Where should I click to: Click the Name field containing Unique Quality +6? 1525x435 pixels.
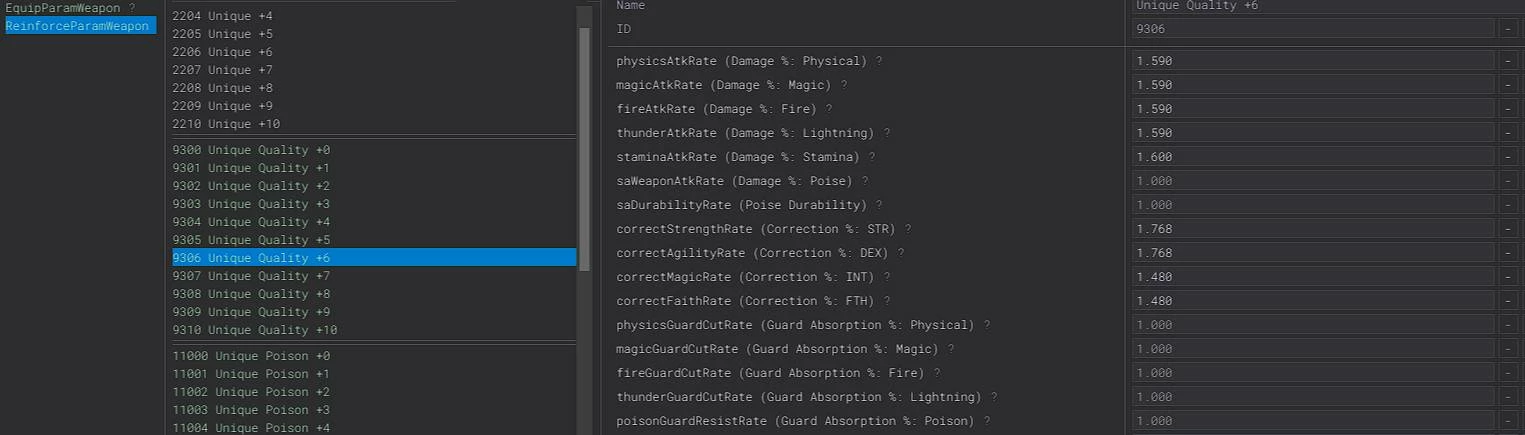(1327, 6)
